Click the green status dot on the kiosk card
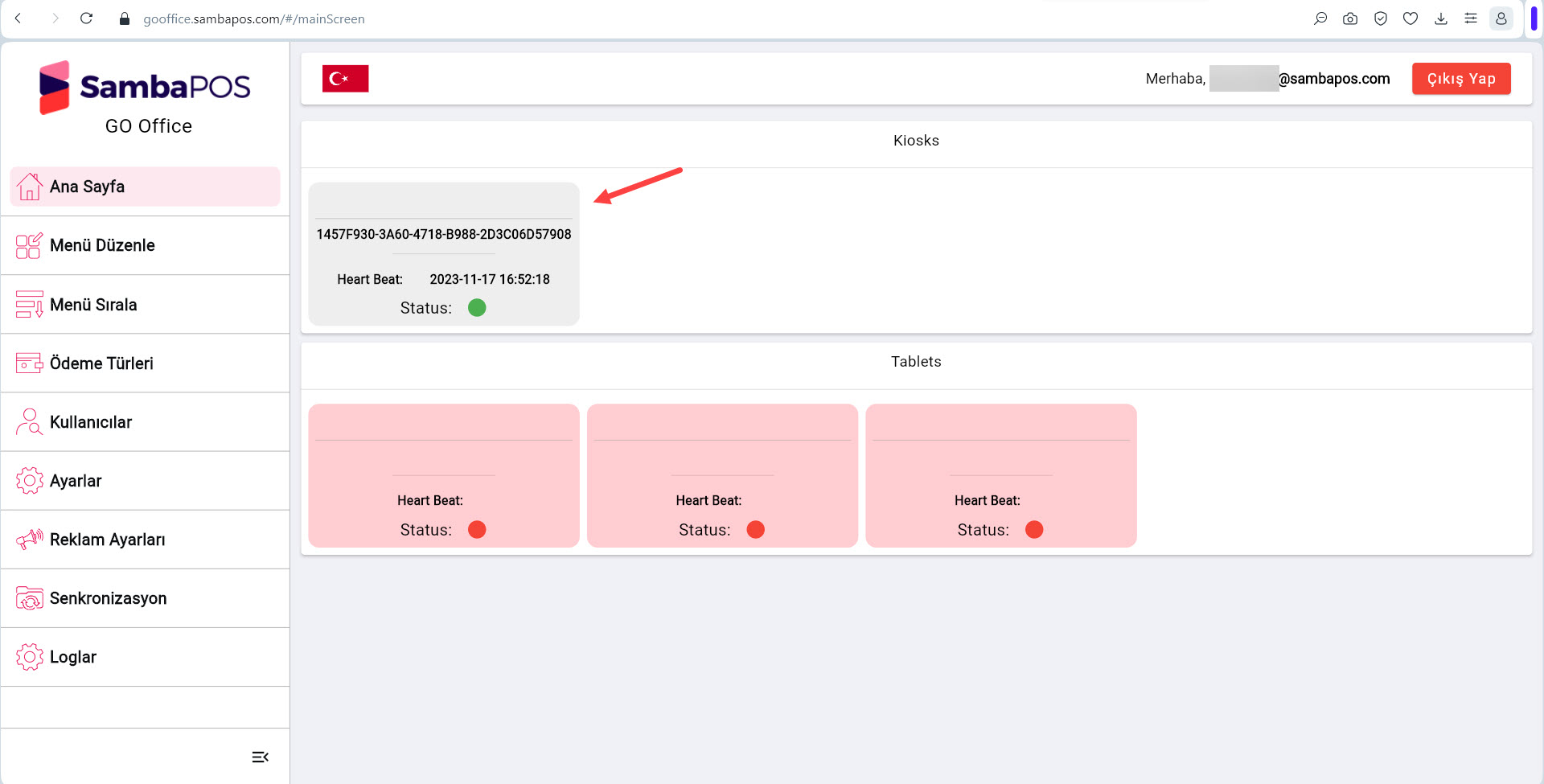This screenshot has width=1544, height=784. 476,307
